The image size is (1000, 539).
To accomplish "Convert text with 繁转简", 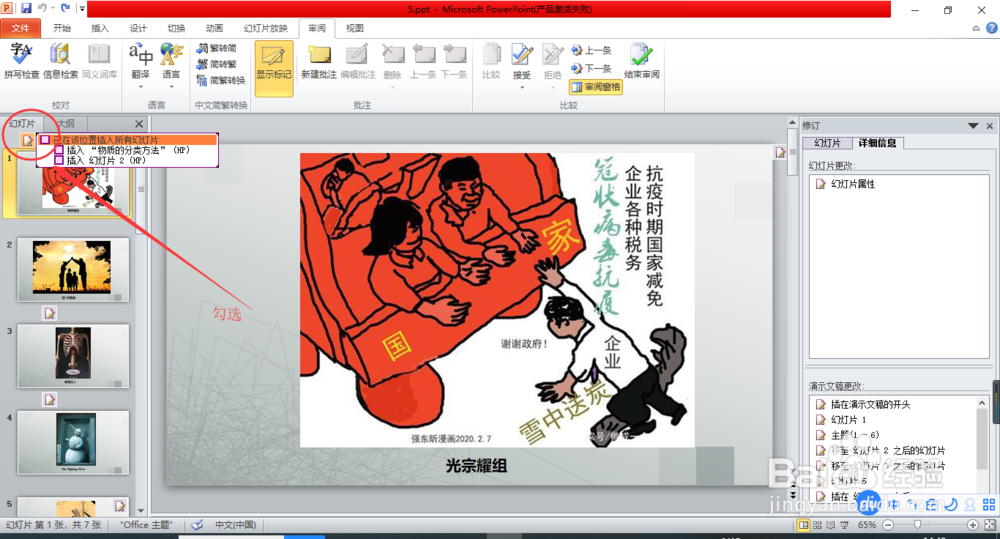I will (x=217, y=48).
